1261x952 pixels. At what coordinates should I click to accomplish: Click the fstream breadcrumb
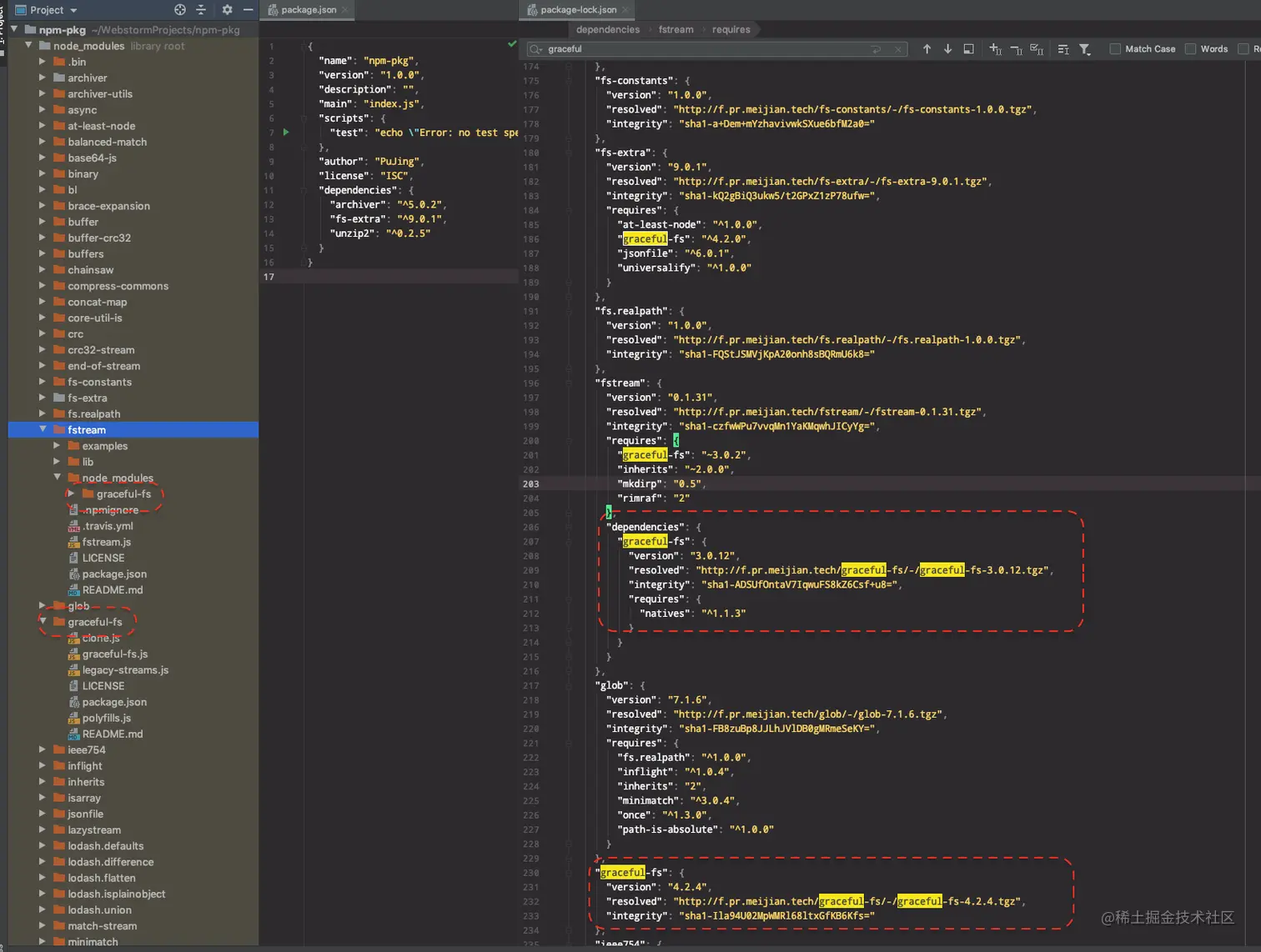[x=676, y=30]
